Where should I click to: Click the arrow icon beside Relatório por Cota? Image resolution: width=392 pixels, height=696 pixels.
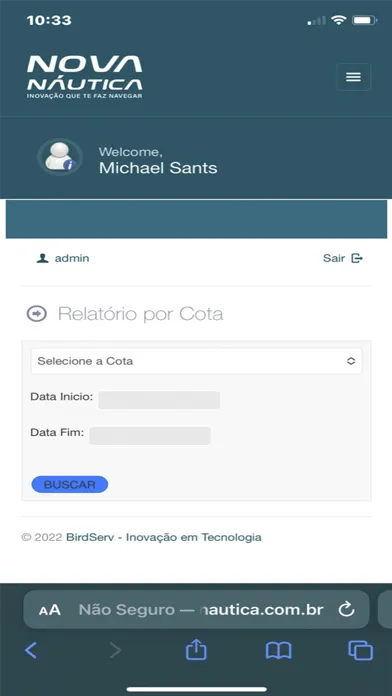click(37, 314)
